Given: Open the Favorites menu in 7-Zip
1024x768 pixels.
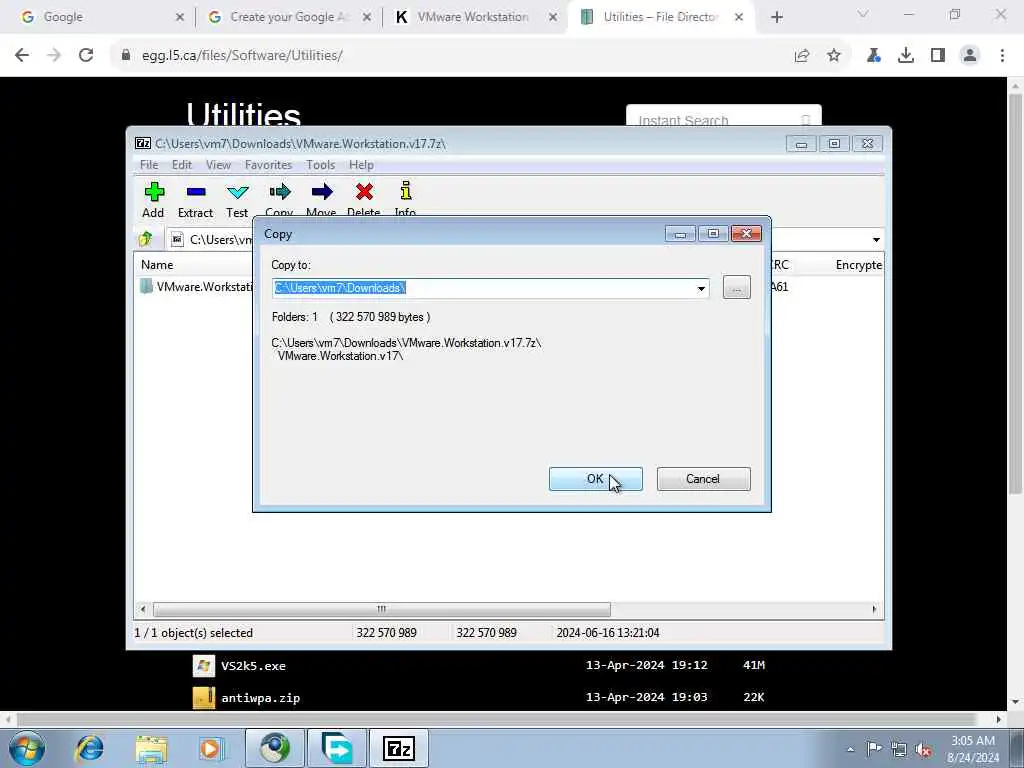Looking at the screenshot, I should coord(268,165).
